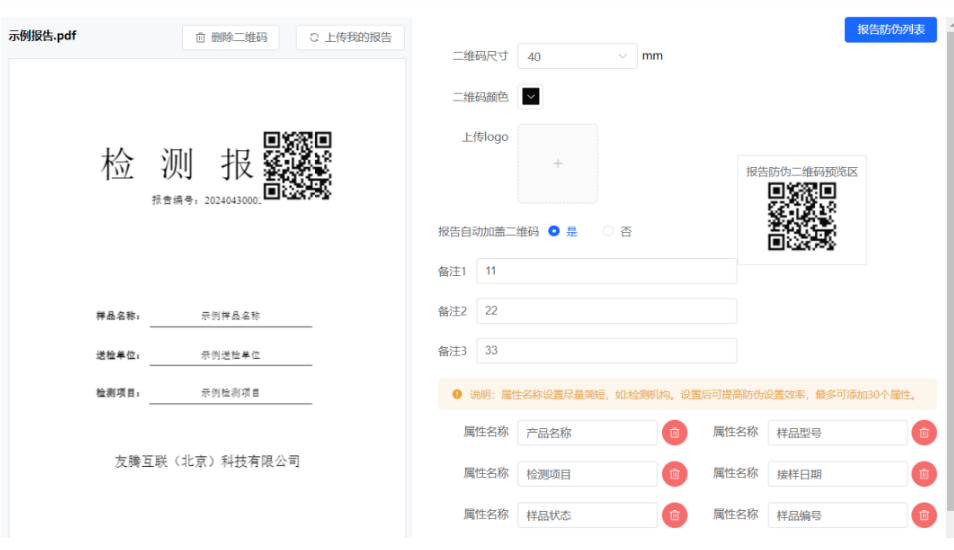The image size is (954, 550).
Task: Select 是 for 报告自动加盖二维码
Action: pyautogui.click(x=554, y=231)
